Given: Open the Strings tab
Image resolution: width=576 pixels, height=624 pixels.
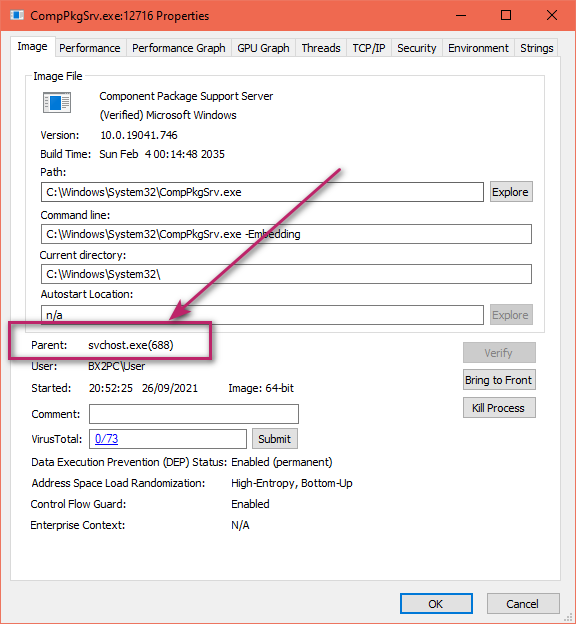Looking at the screenshot, I should point(536,48).
